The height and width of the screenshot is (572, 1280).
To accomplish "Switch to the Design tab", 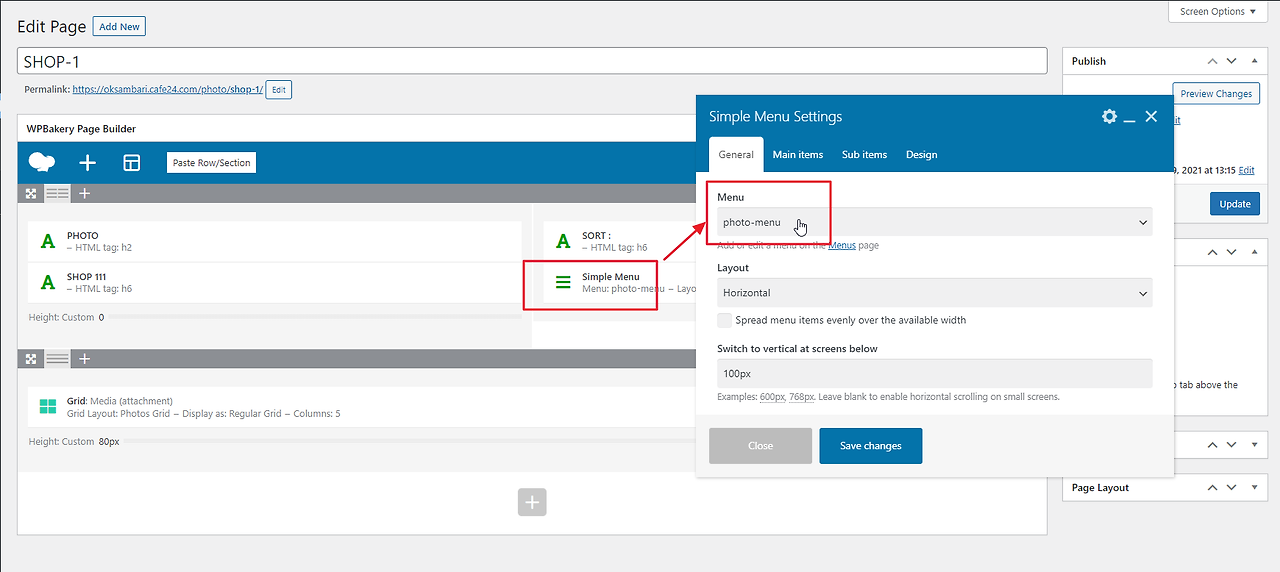I will (x=921, y=155).
